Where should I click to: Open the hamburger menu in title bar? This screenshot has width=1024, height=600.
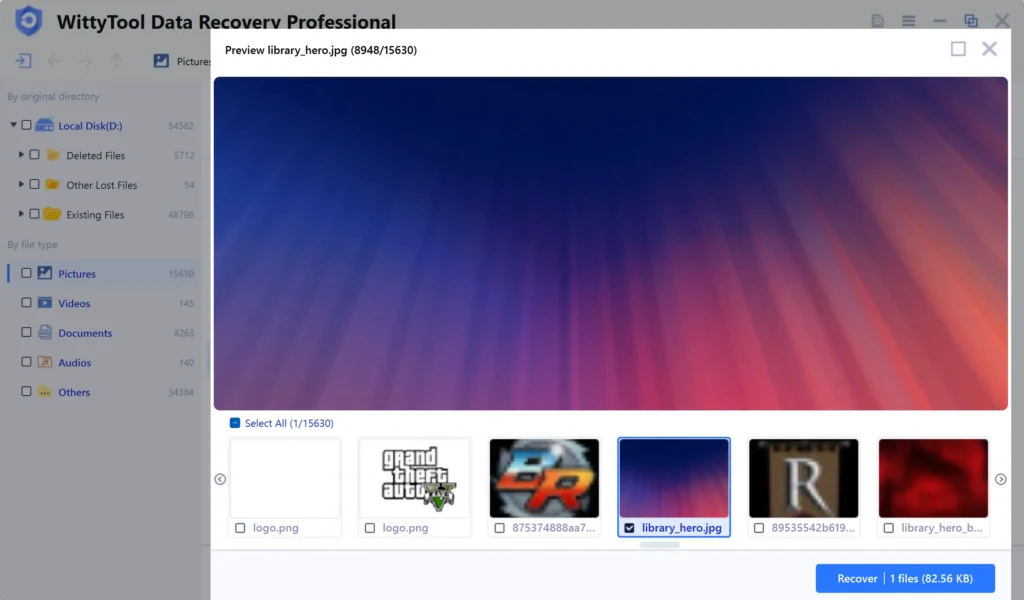(x=908, y=21)
